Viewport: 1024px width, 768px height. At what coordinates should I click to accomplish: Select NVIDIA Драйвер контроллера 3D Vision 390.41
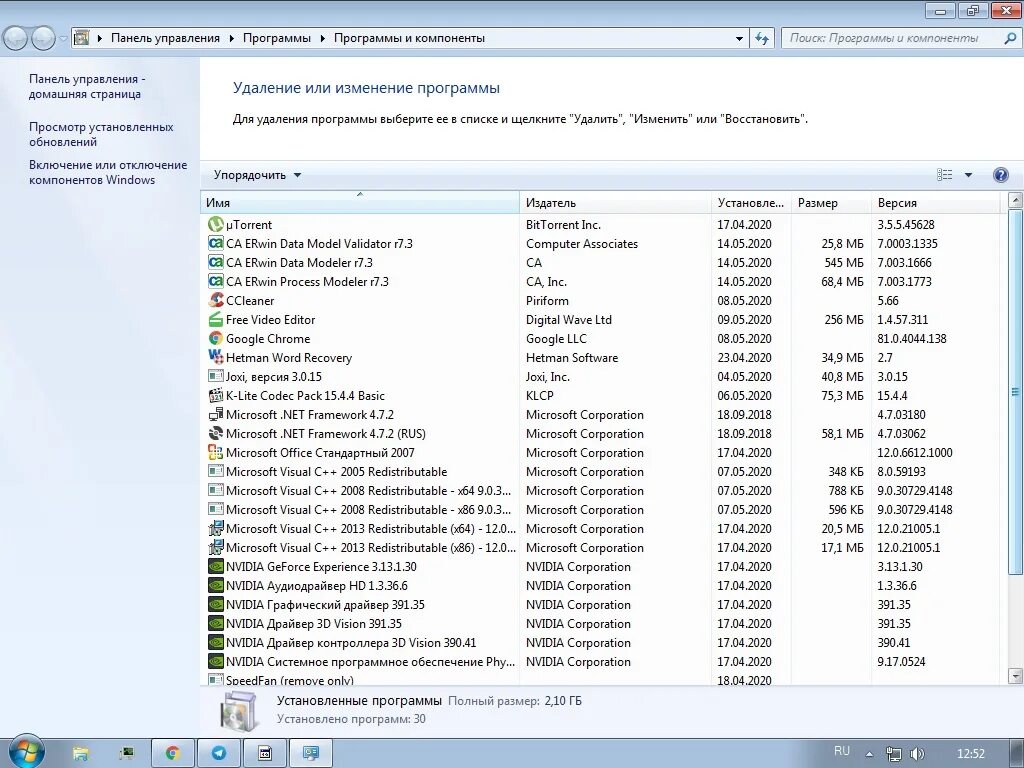pos(600,642)
